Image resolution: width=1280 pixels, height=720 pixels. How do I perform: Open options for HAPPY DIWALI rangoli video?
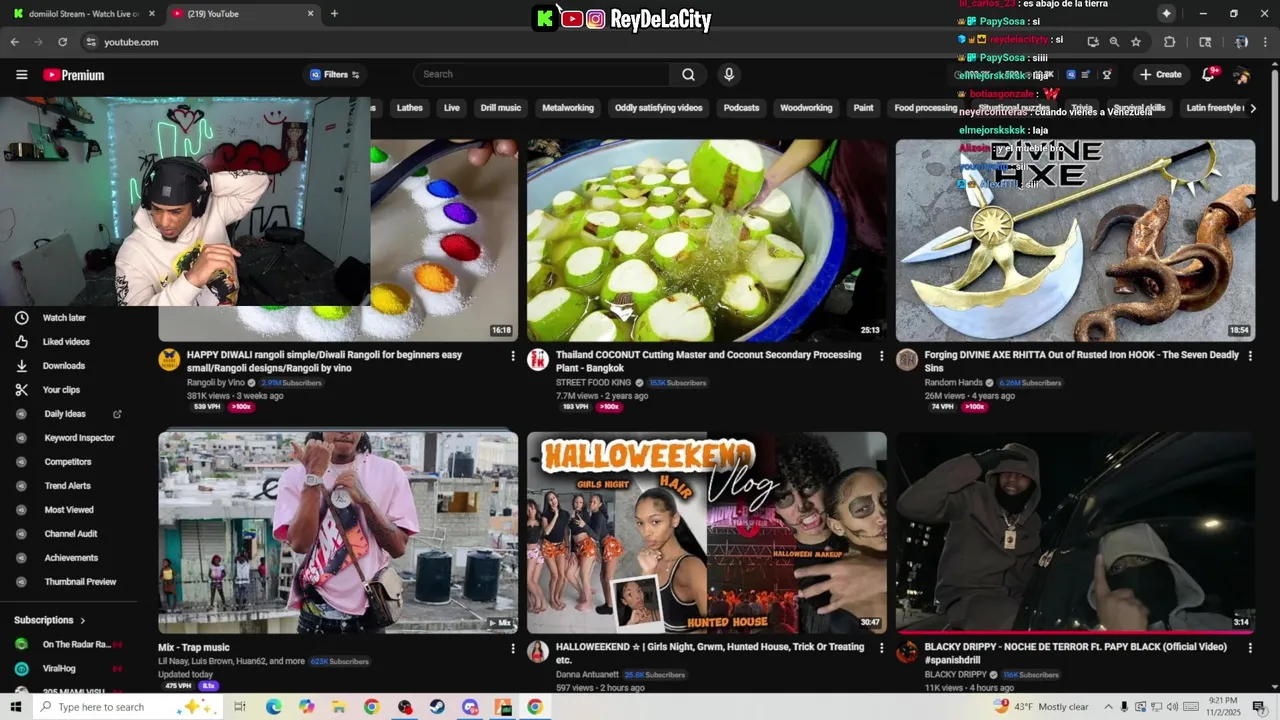click(513, 356)
